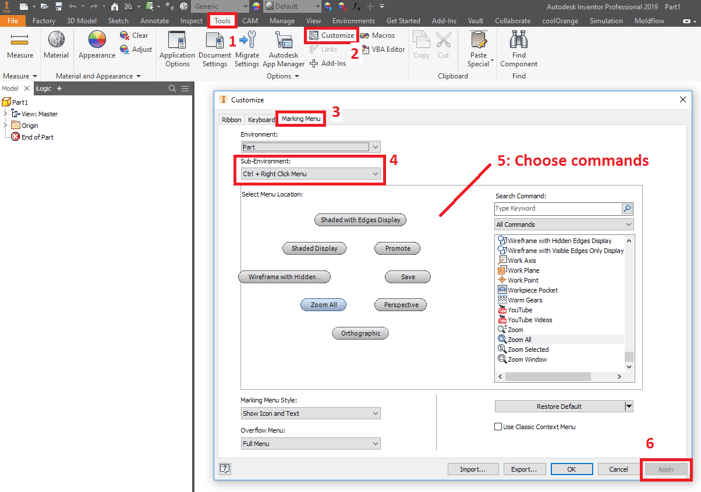Switch to the Ribbon tab in Customize
This screenshot has height=492, width=701.
(x=231, y=120)
